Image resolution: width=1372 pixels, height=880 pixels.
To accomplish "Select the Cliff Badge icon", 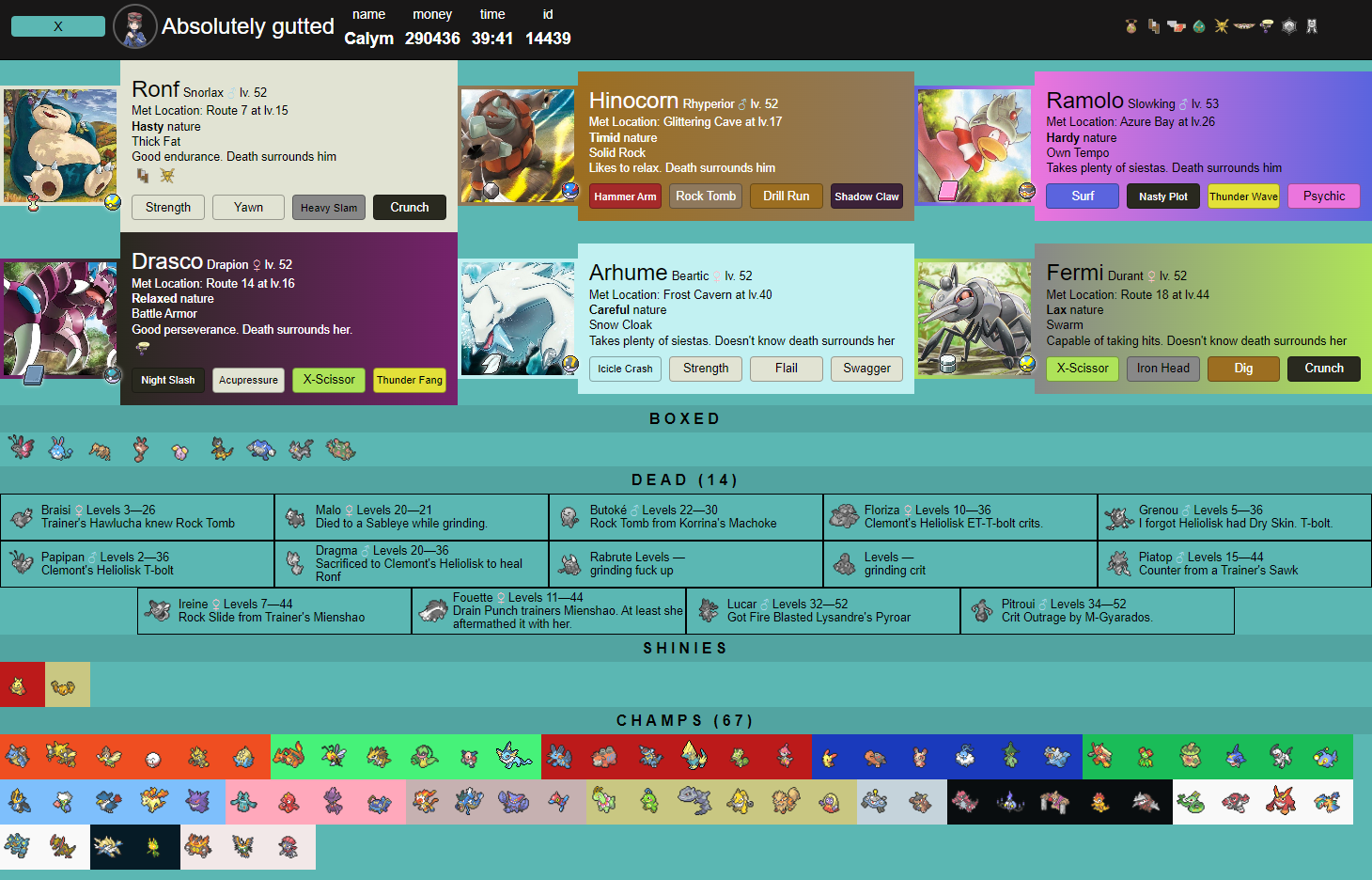I will point(1154,26).
